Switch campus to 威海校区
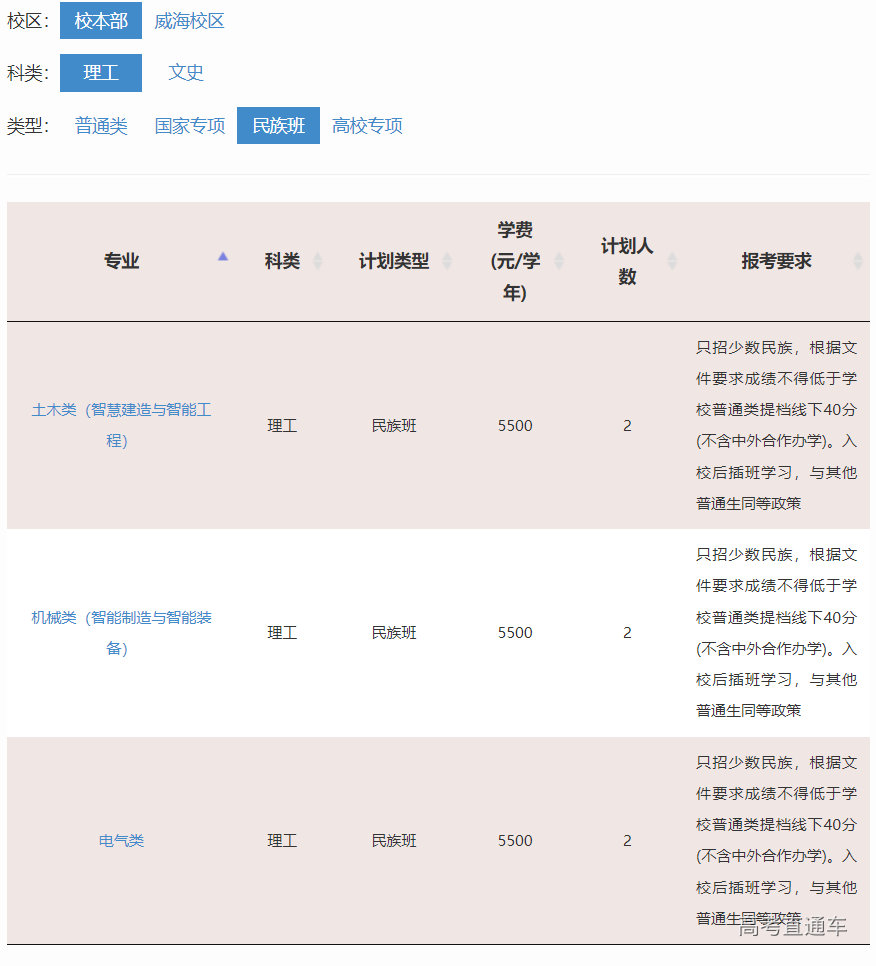Image resolution: width=876 pixels, height=966 pixels. (190, 21)
